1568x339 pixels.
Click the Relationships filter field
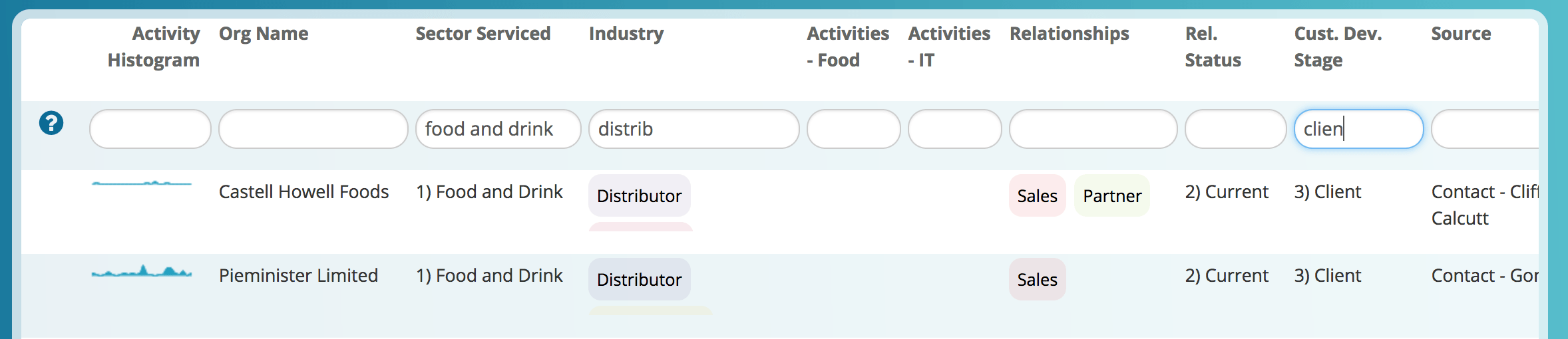1093,129
